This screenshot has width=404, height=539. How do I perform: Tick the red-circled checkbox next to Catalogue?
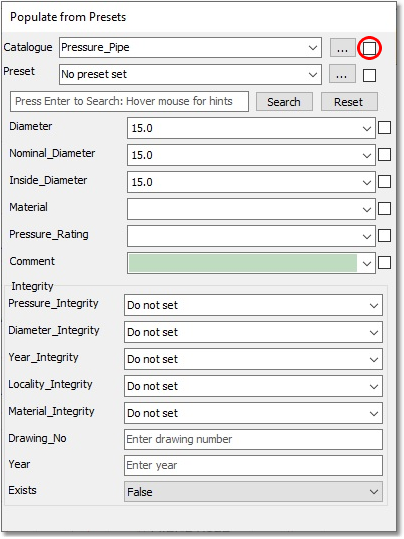(370, 48)
